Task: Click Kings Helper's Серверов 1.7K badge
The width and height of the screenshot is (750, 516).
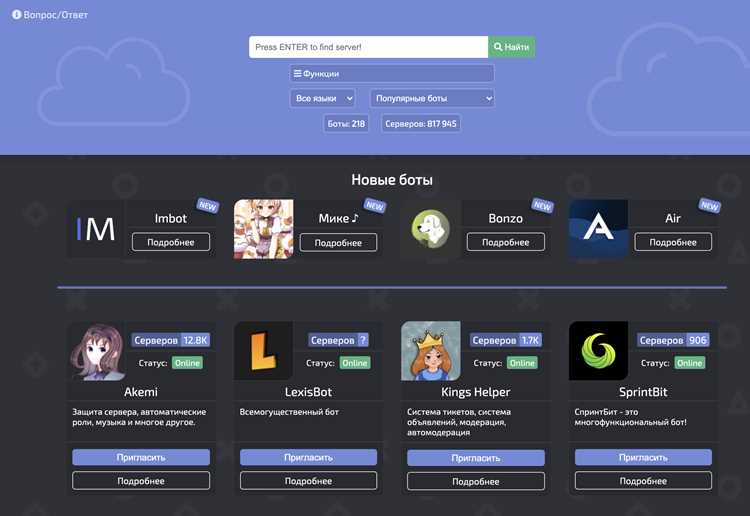Action: point(506,340)
